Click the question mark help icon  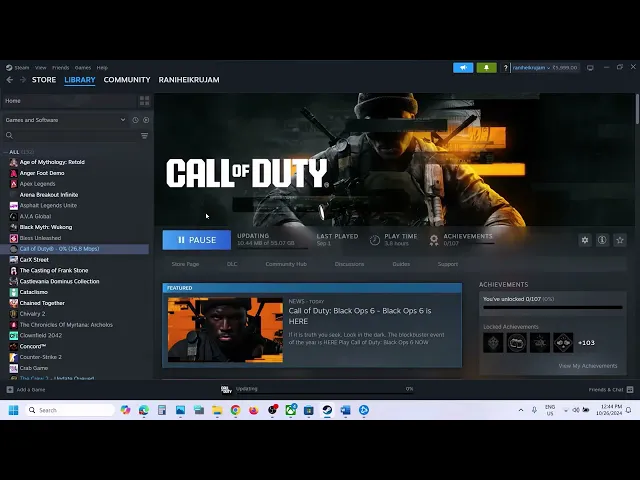(x=505, y=68)
